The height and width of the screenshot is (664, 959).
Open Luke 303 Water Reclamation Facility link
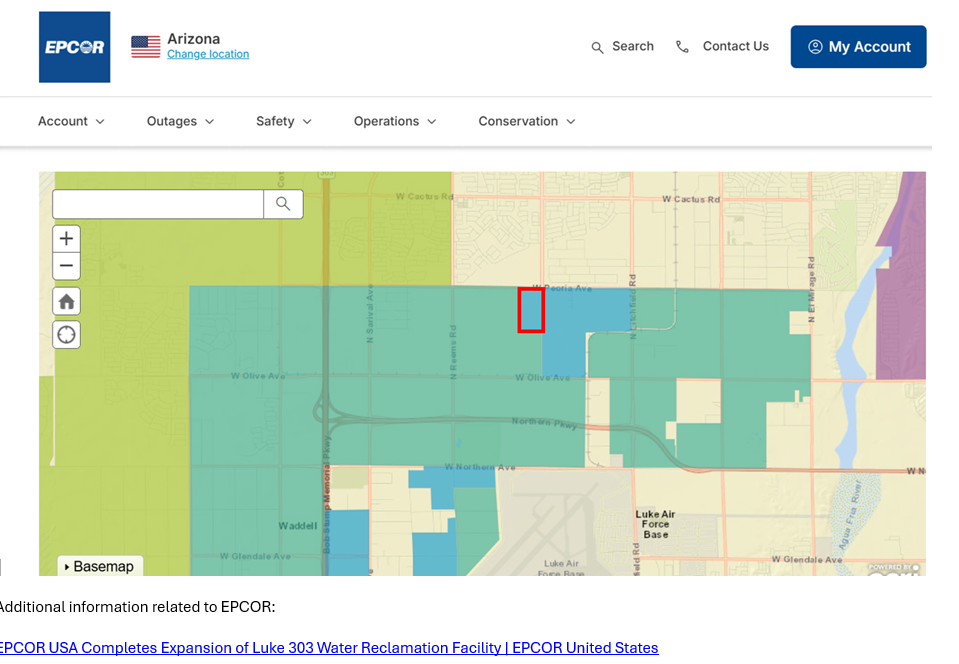pos(328,648)
